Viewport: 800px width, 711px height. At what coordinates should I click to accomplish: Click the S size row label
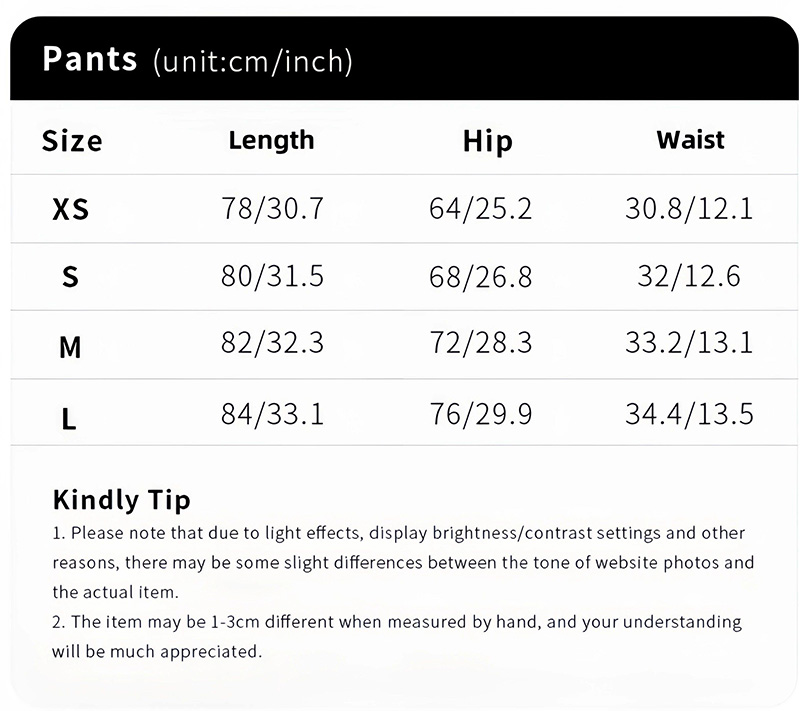tap(70, 277)
